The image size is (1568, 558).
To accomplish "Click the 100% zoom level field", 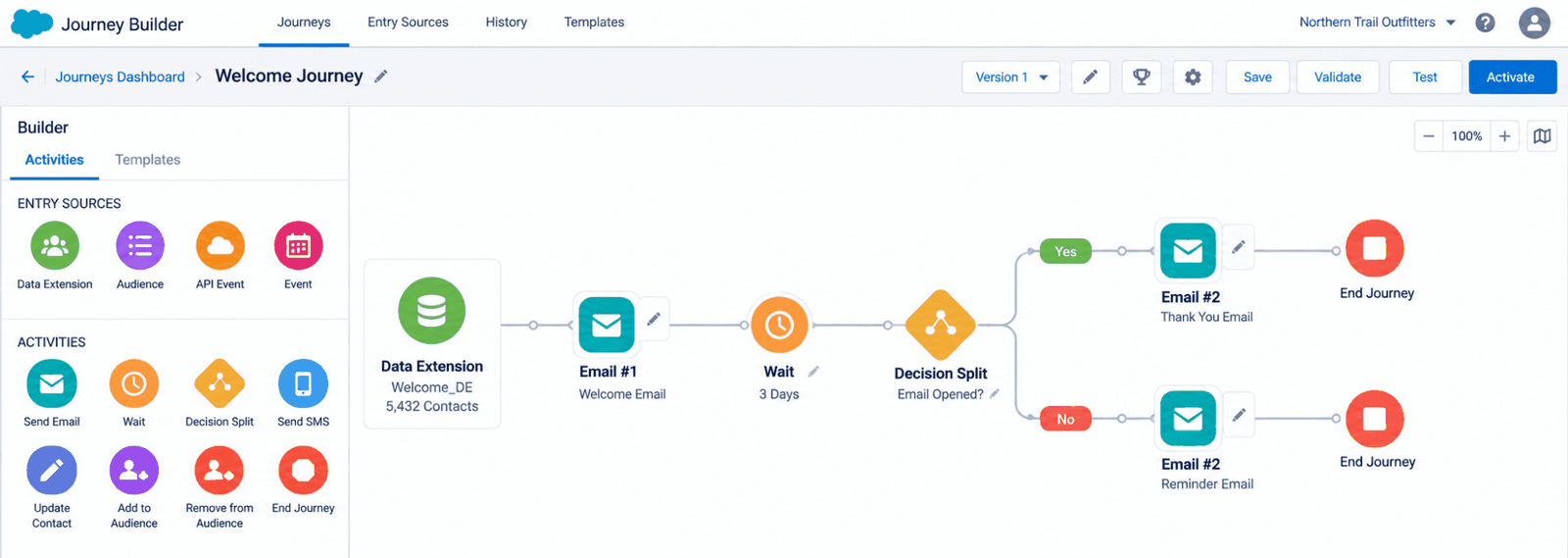I will 1466,136.
